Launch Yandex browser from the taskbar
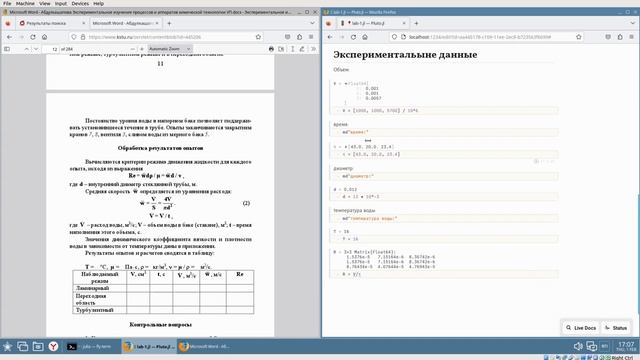640x360 pixels. tap(53, 347)
